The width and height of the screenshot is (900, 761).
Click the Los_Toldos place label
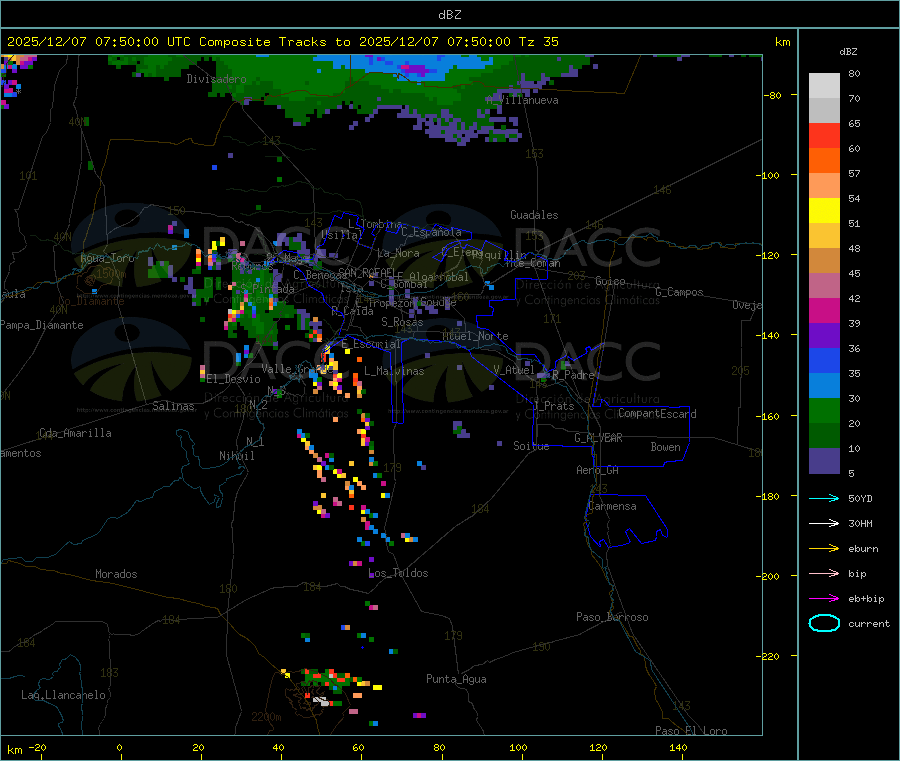(398, 573)
